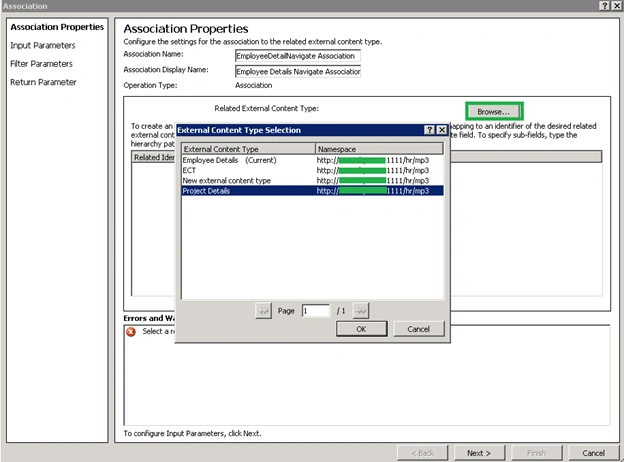Viewport: 624px width, 462px height.
Task: Click the Association Name text field
Action: (298, 56)
